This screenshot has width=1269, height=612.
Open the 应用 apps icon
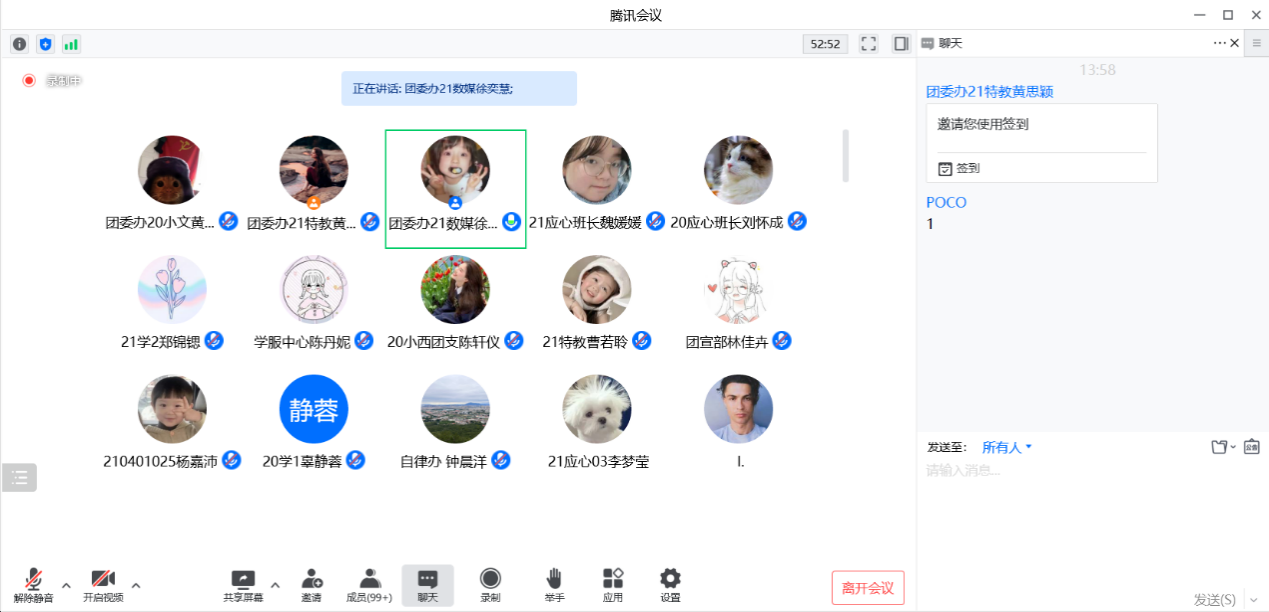(613, 585)
